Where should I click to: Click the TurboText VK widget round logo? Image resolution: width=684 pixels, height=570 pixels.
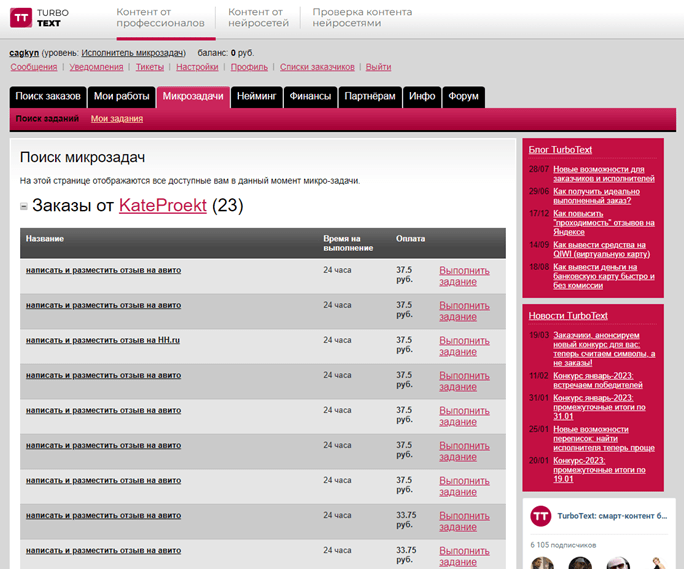tap(540, 516)
